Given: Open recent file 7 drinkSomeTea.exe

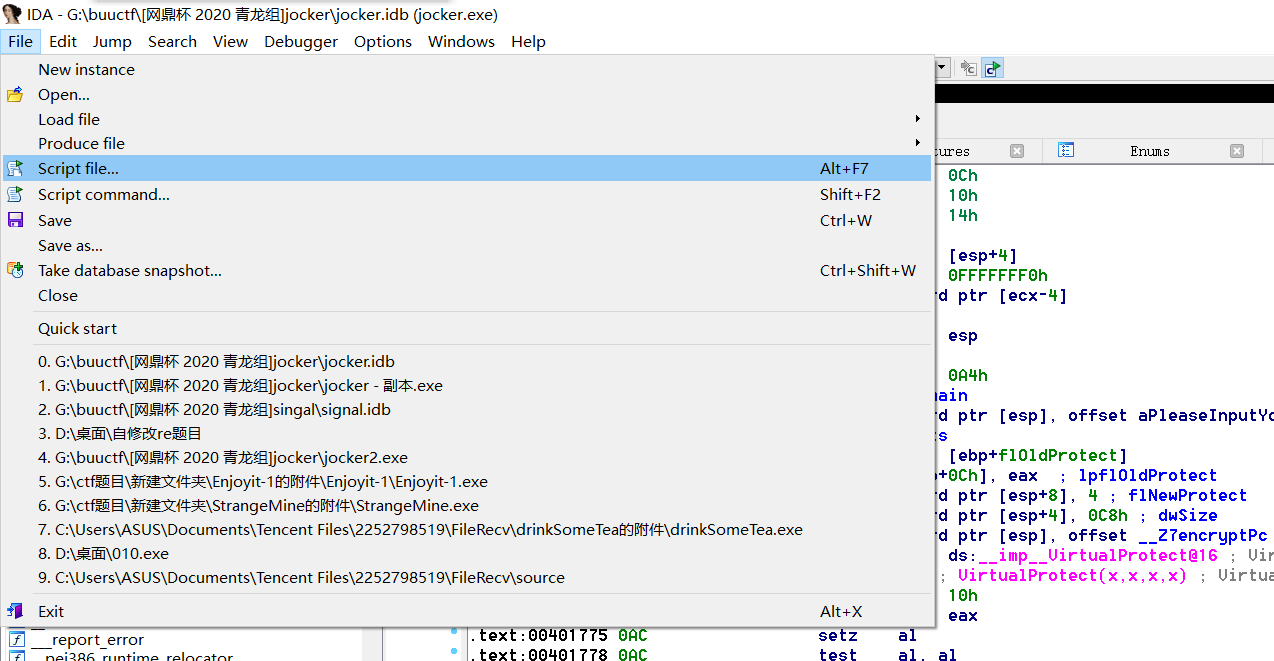Looking at the screenshot, I should 467,529.
